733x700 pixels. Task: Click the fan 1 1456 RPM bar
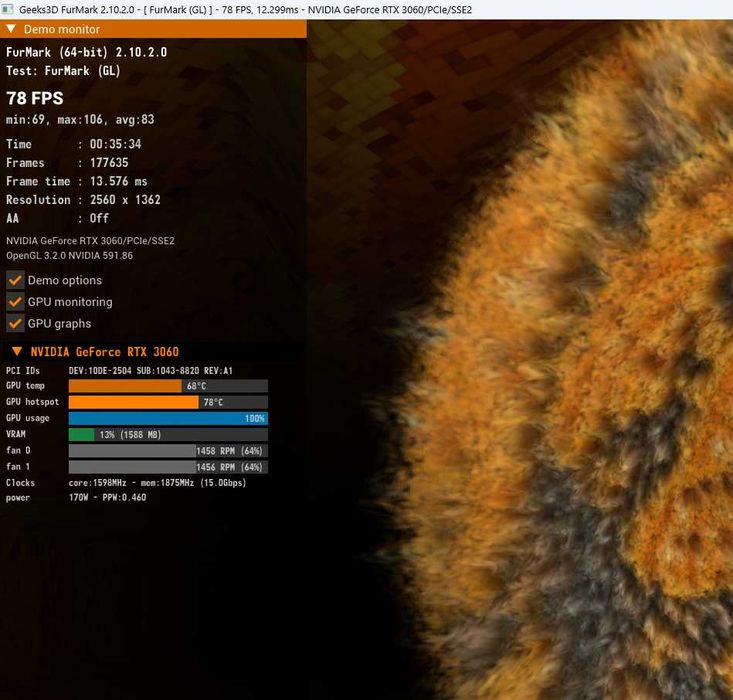coord(168,467)
